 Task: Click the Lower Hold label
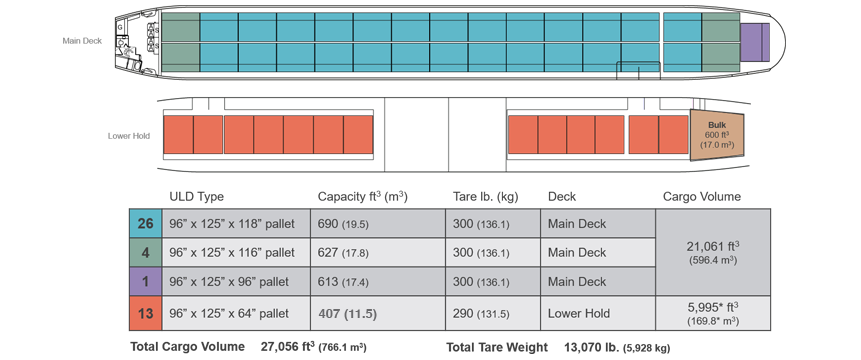tap(128, 136)
